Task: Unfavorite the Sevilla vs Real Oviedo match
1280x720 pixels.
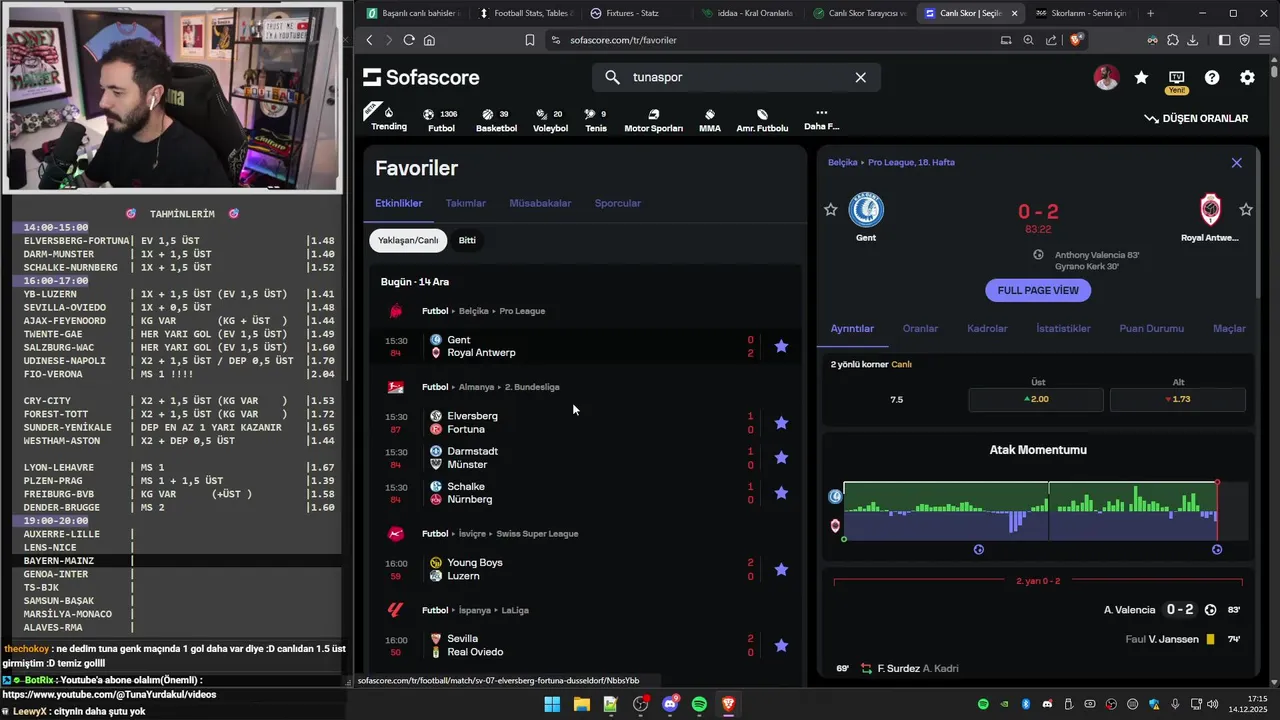Action: click(781, 645)
